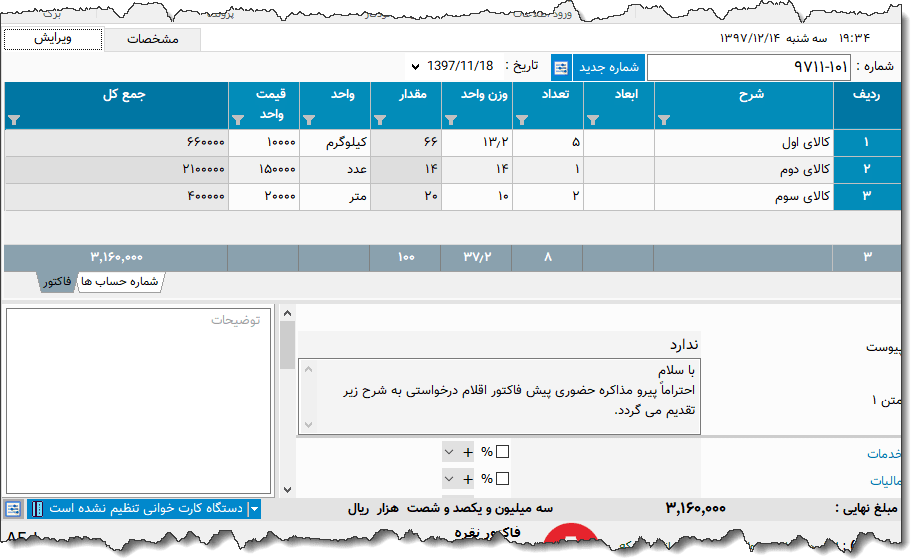Click the card reader device icon

coord(37,509)
